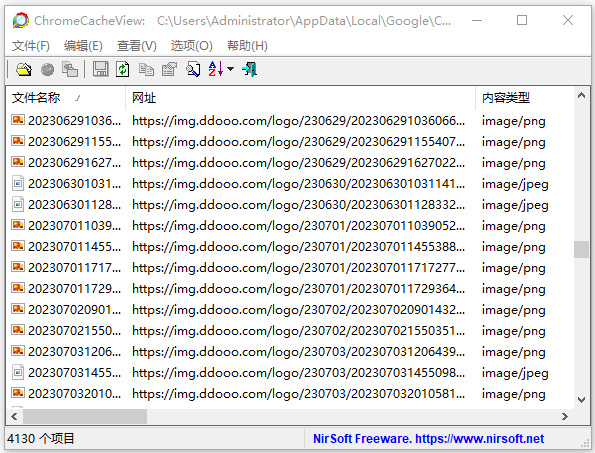The width and height of the screenshot is (595, 453).
Task: Open the 编辑(E) menu
Action: click(83, 46)
